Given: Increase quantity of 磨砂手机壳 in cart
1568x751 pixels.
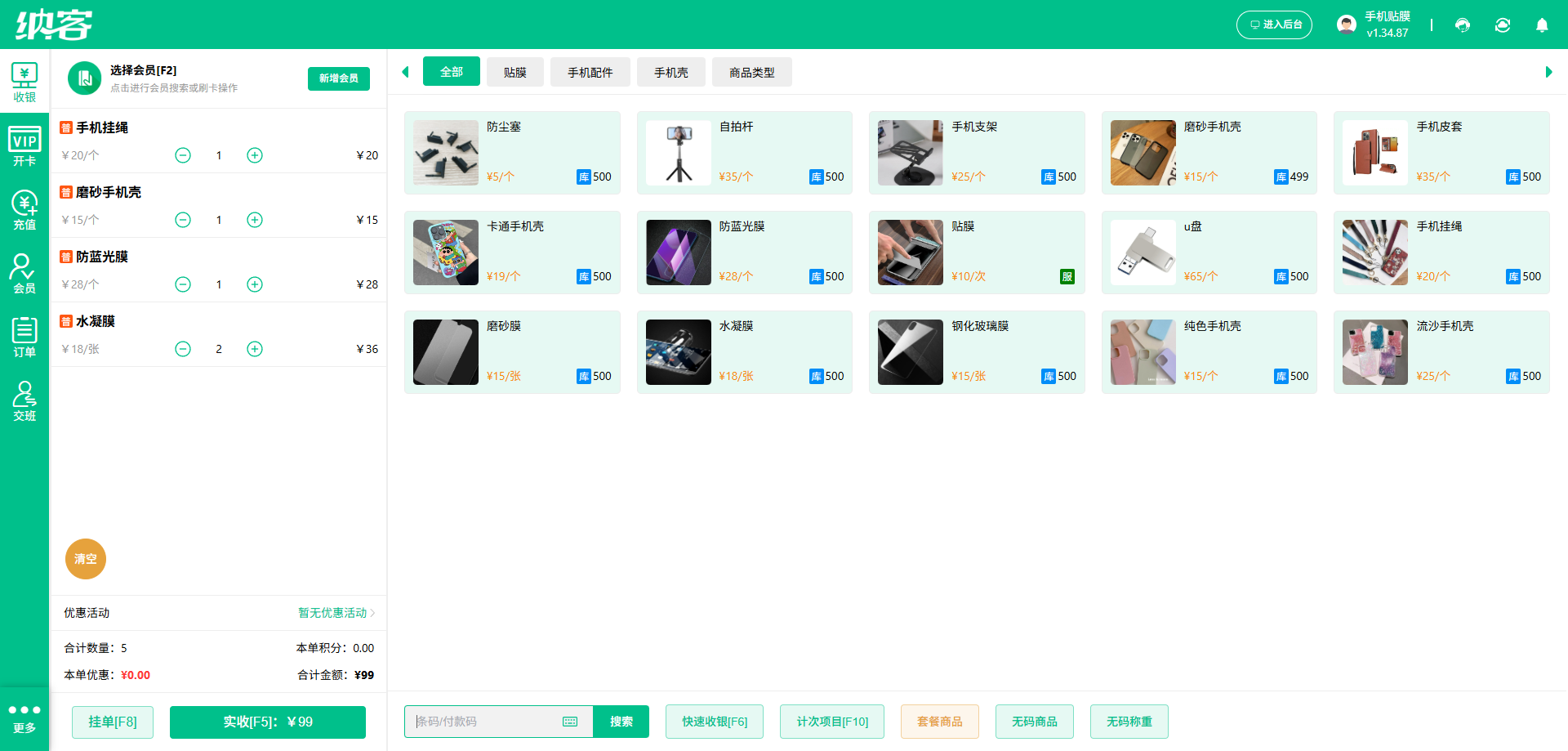Looking at the screenshot, I should (255, 220).
